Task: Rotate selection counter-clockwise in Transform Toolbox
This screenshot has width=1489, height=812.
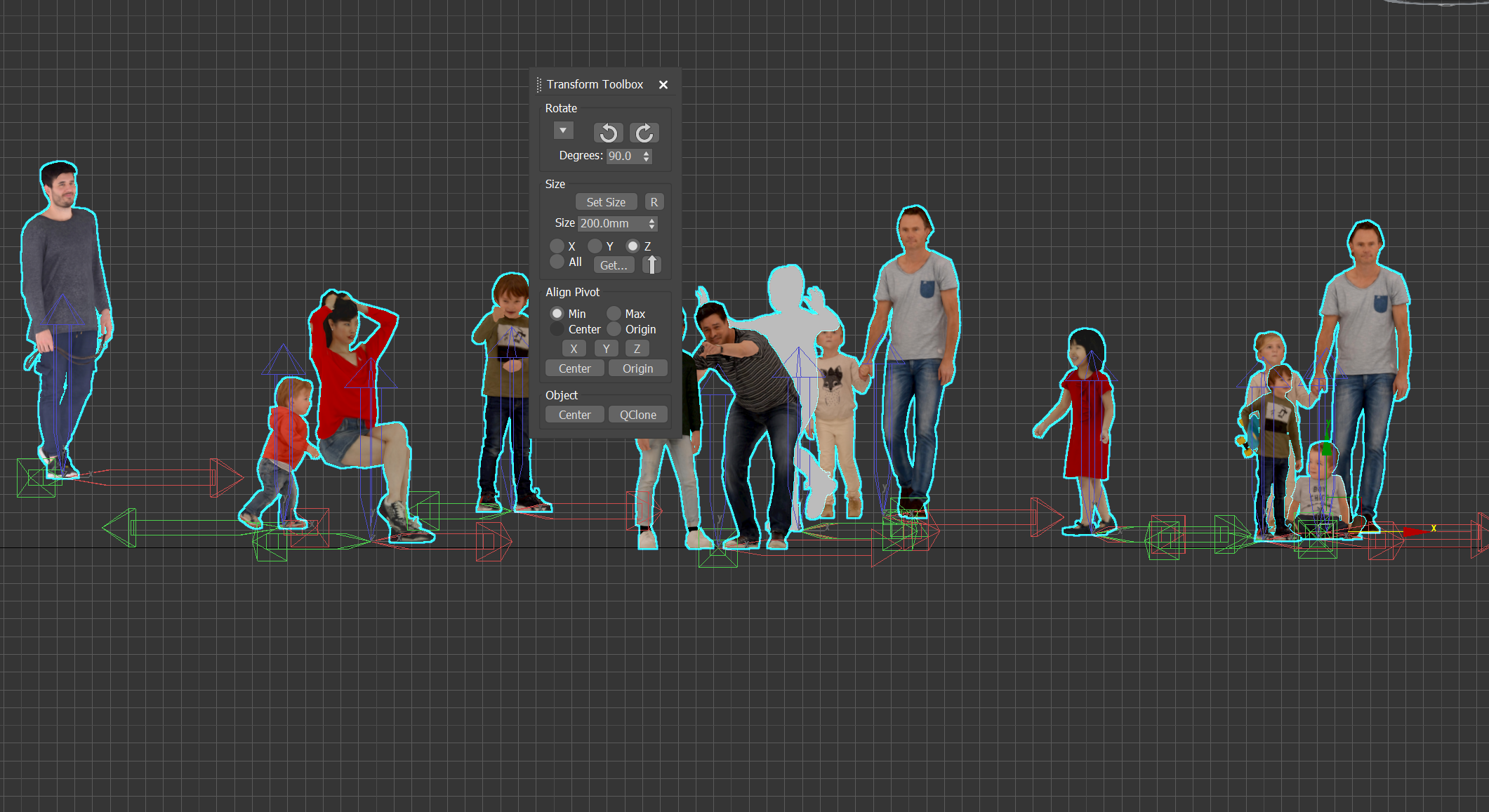Action: point(608,133)
